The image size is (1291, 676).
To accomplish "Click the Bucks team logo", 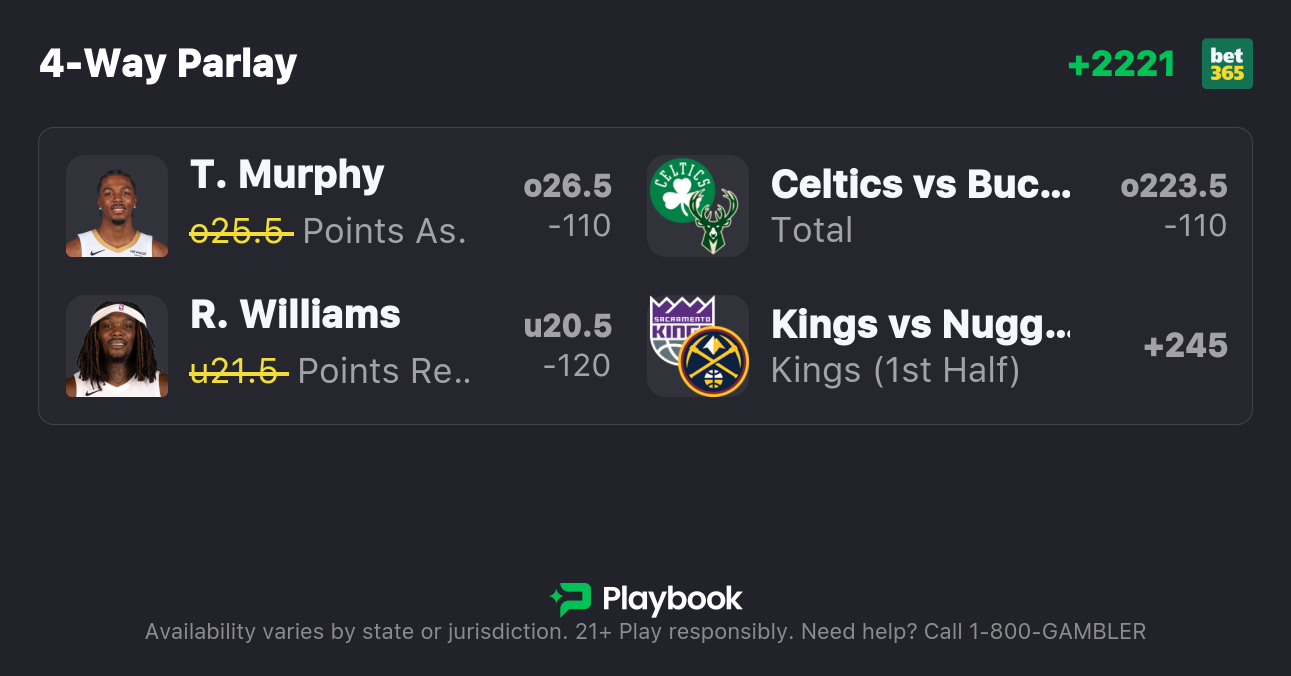I will (714, 222).
